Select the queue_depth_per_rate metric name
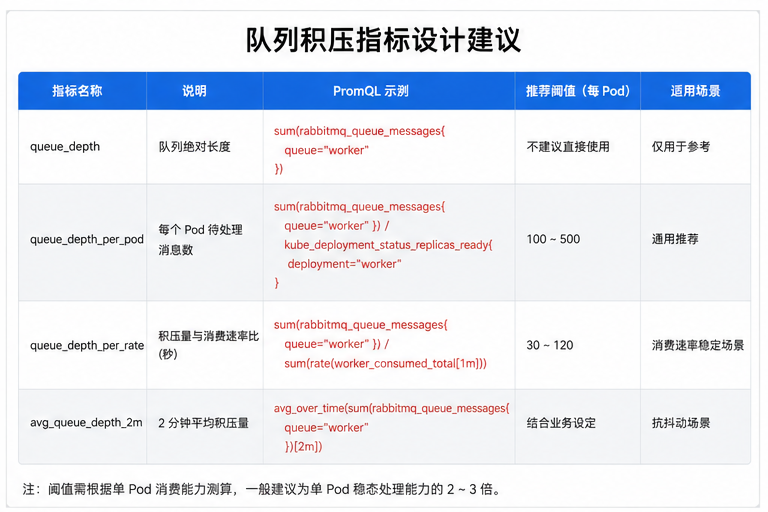 click(x=87, y=345)
